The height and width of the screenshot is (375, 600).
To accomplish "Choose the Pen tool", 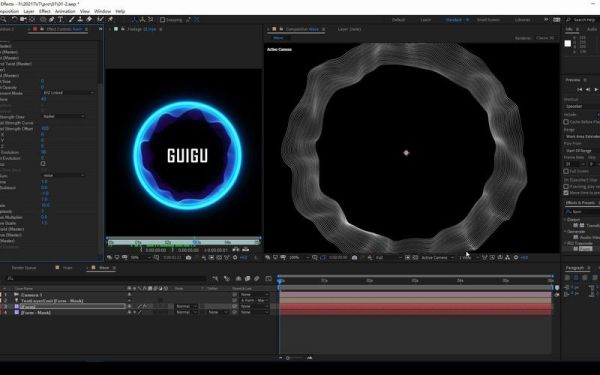I will (x=51, y=19).
